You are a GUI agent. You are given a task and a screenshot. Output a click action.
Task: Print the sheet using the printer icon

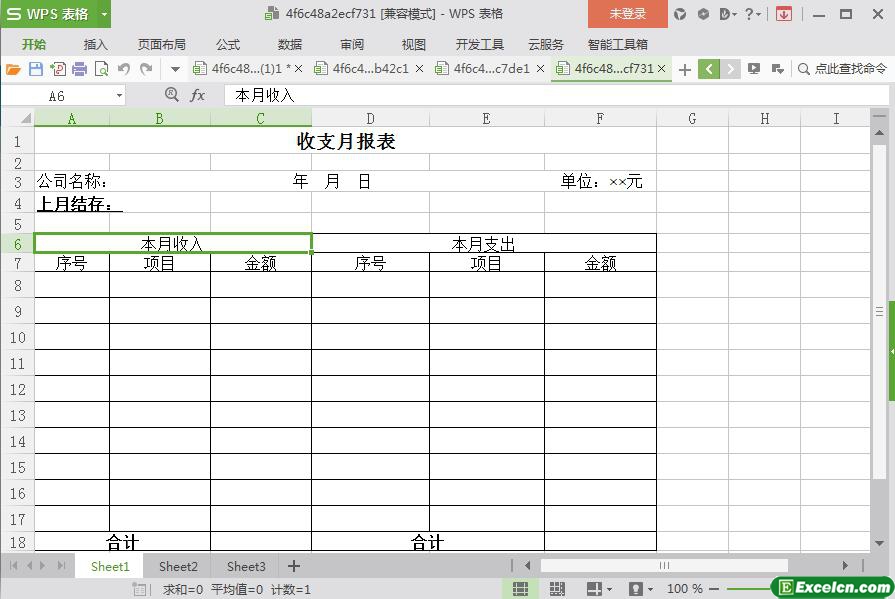[x=79, y=69]
